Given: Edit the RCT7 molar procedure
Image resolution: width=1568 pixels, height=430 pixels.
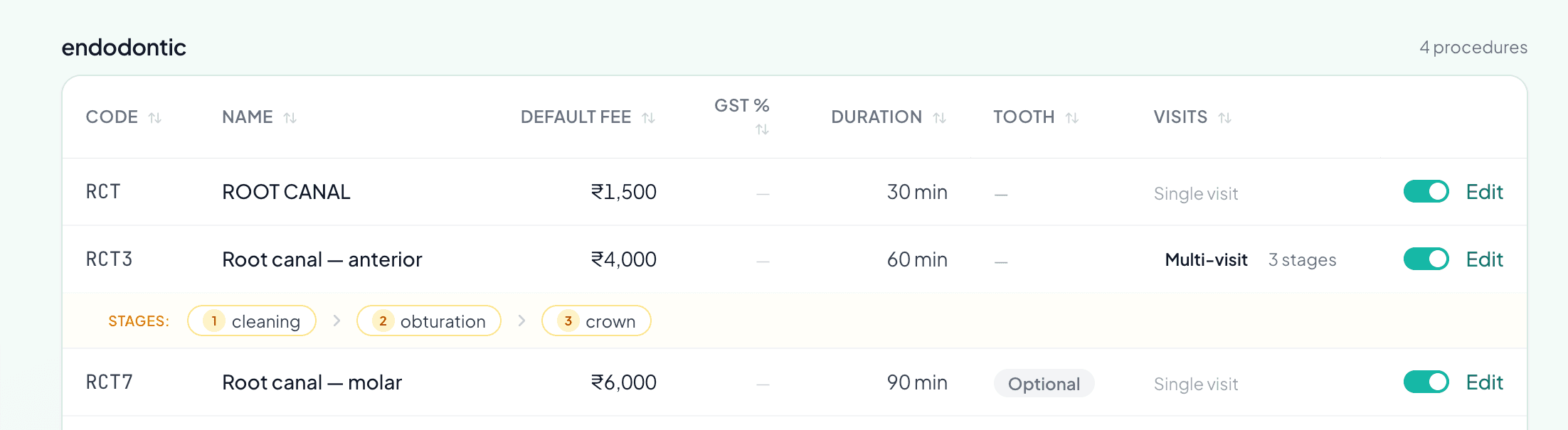Looking at the screenshot, I should point(1484,382).
